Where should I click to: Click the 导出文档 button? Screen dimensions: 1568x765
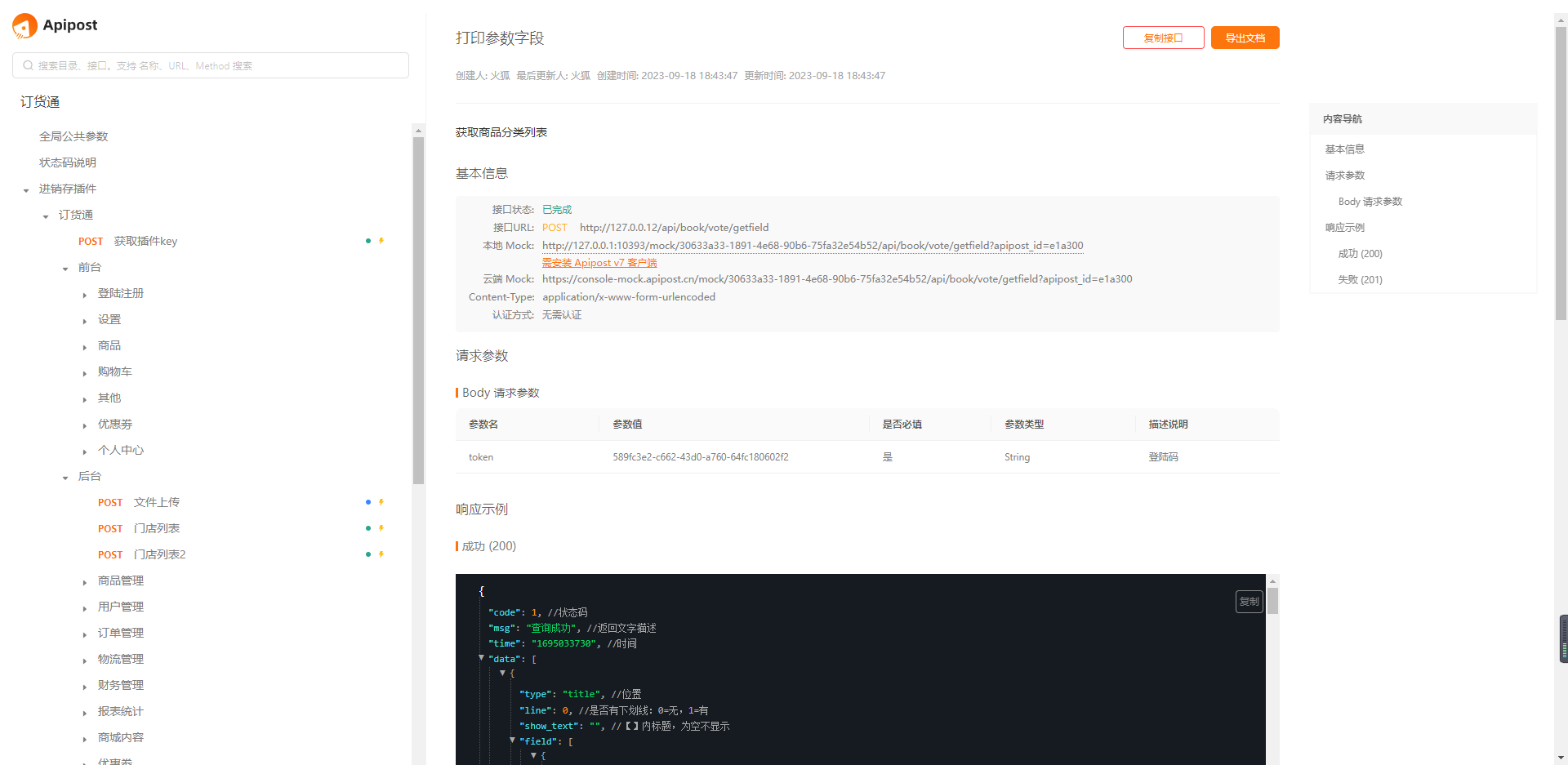tap(1245, 38)
